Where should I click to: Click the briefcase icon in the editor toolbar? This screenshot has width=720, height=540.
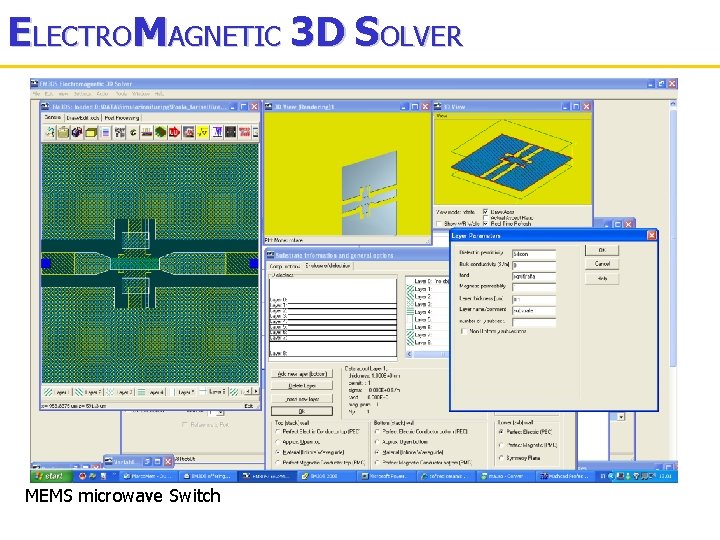tap(63, 133)
